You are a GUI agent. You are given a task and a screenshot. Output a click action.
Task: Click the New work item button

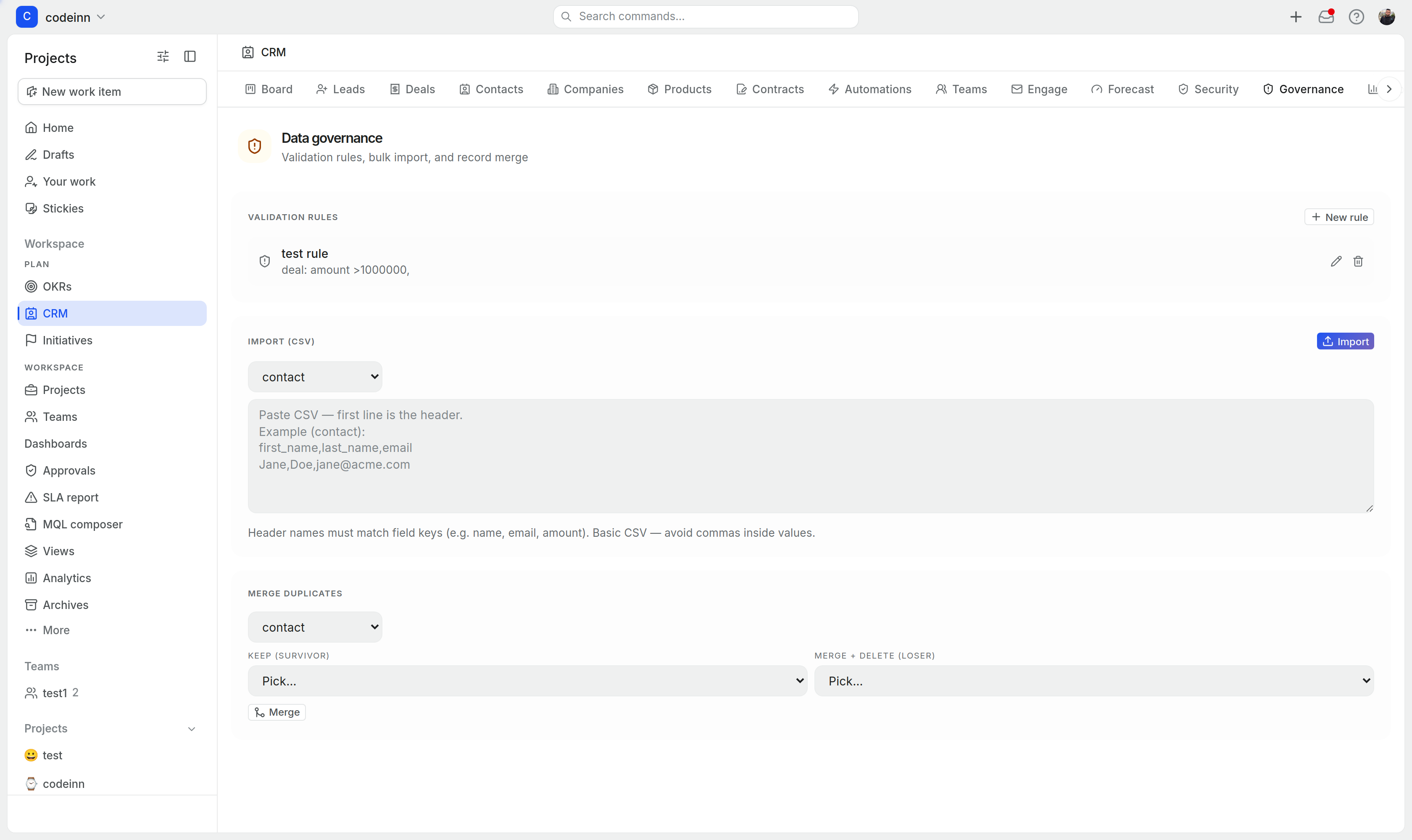coord(112,92)
